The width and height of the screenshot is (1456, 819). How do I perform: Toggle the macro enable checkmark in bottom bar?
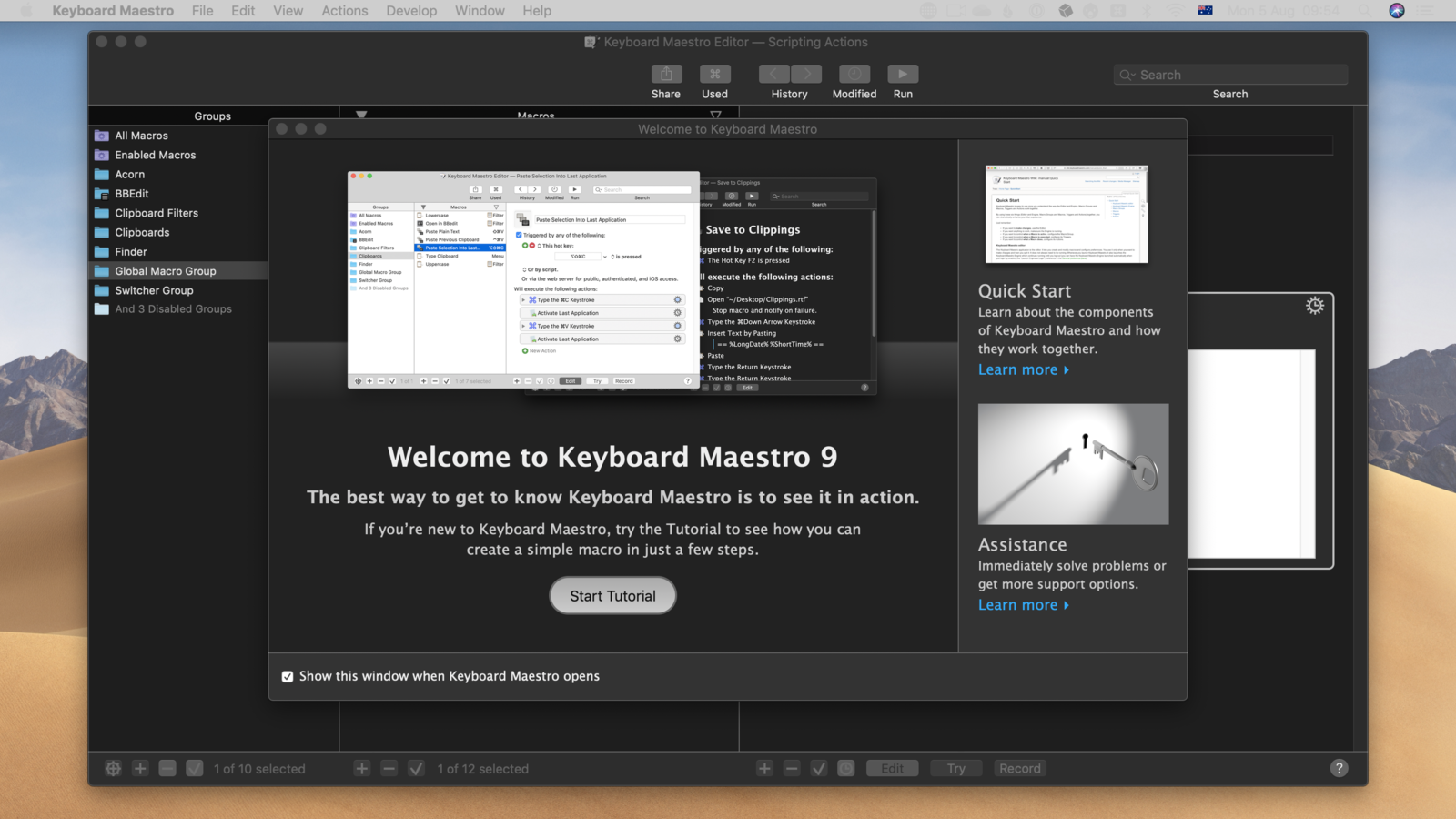click(416, 769)
